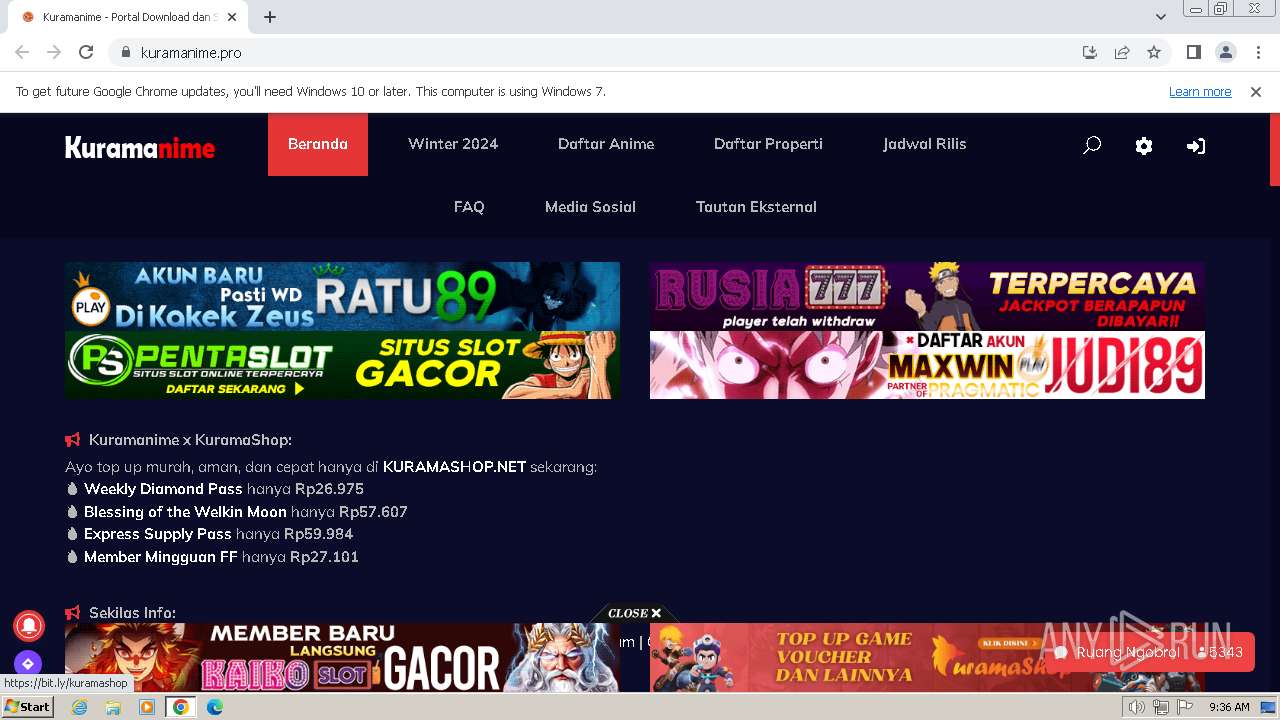Open the site search magnifier icon
The height and width of the screenshot is (720, 1280).
pyautogui.click(x=1092, y=145)
